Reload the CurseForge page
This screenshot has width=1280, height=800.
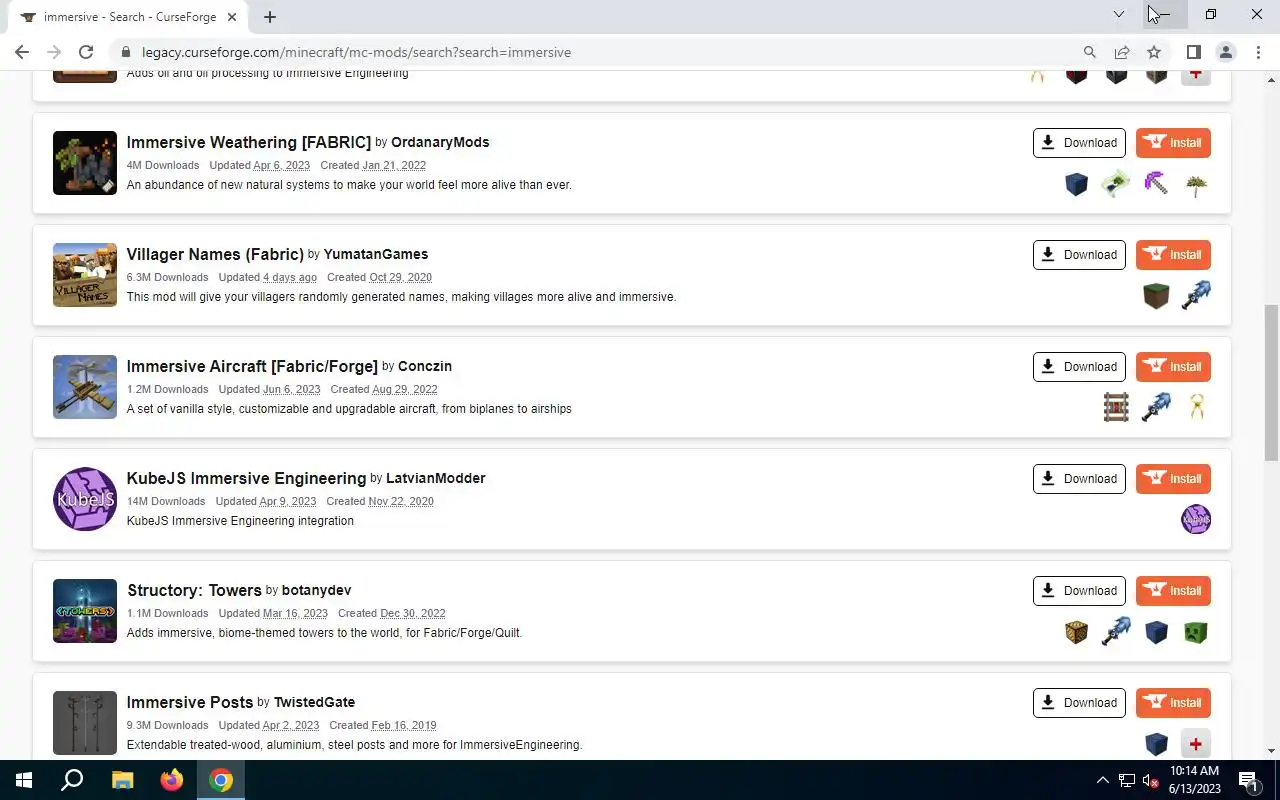point(86,52)
